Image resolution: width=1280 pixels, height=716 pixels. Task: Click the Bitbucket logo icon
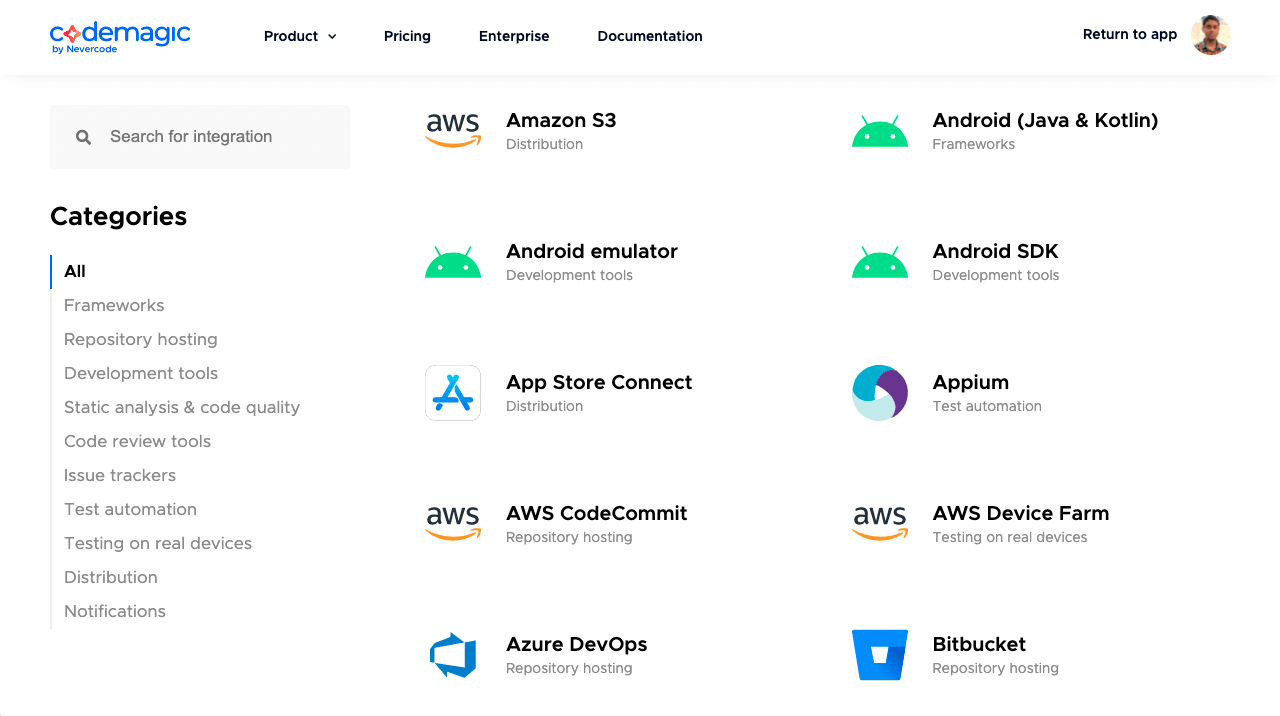click(x=880, y=655)
